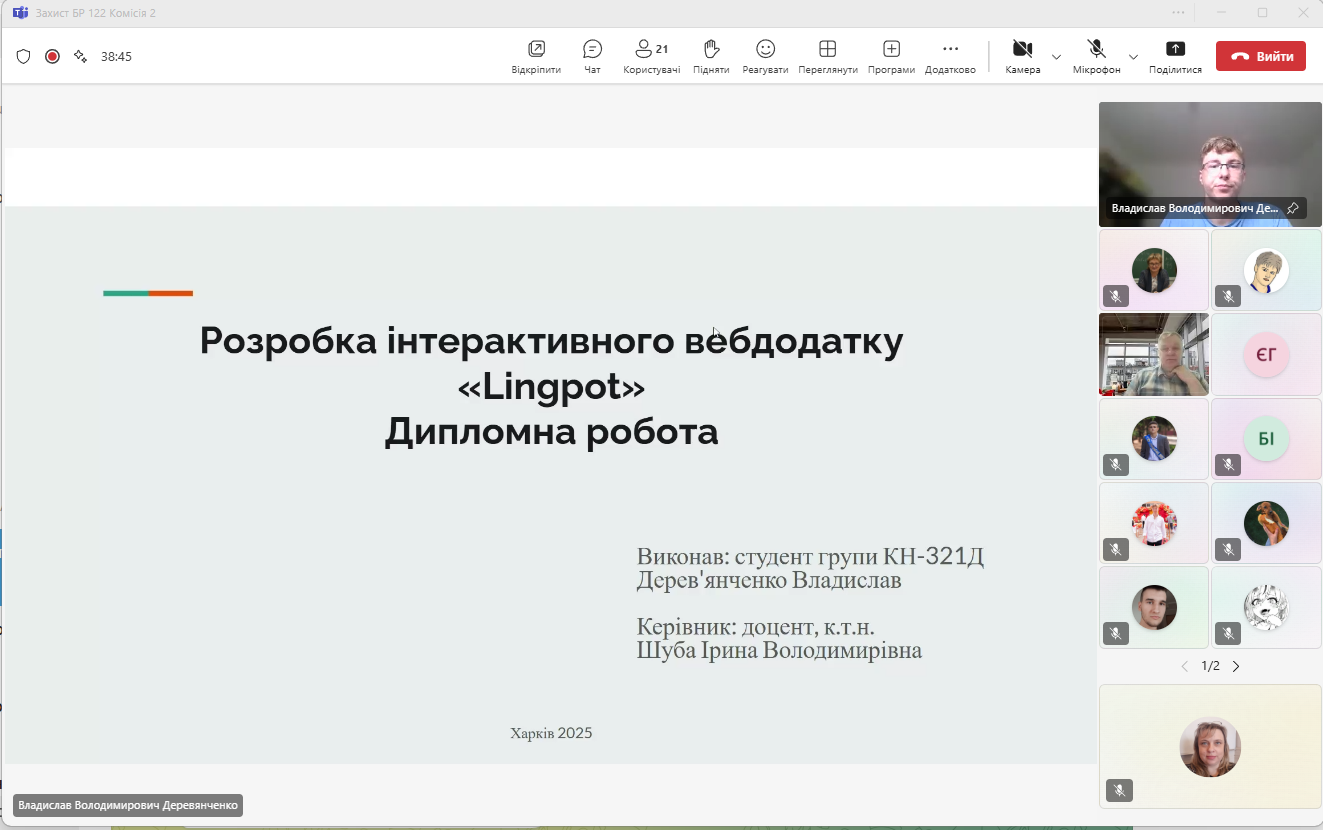Toggle pin on Владислав's video tile
Screen dimensions: 1323x830
[x=1292, y=208]
